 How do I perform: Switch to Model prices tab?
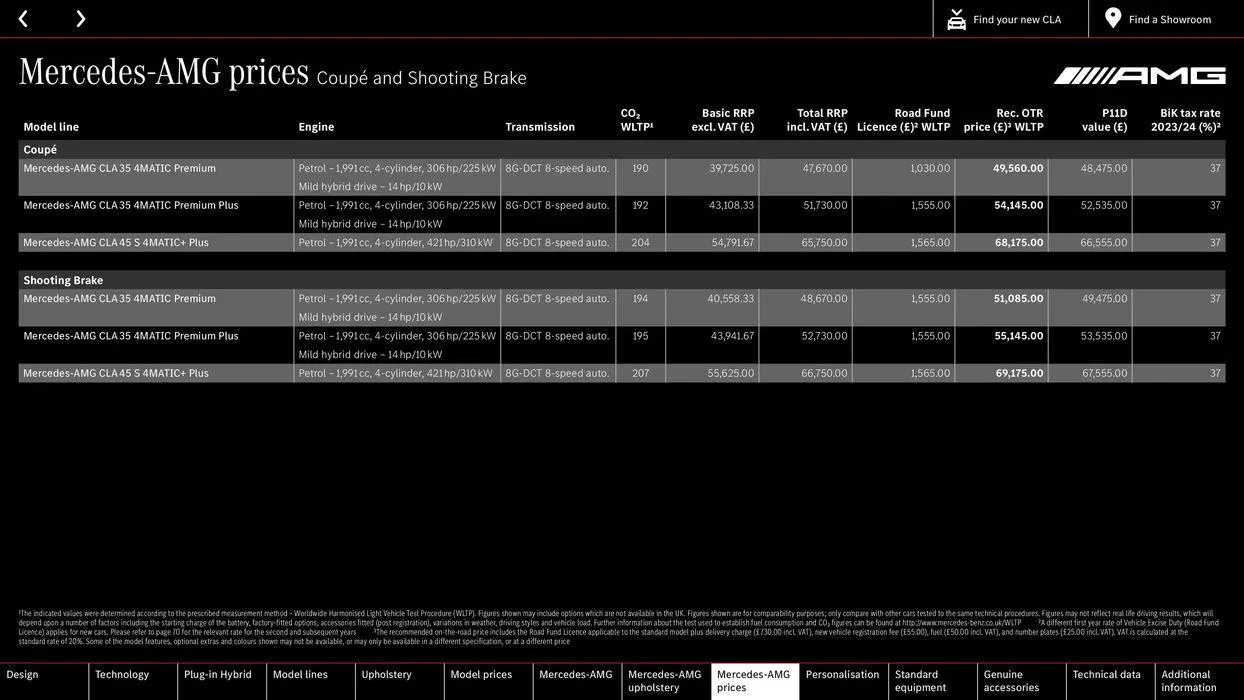481,675
